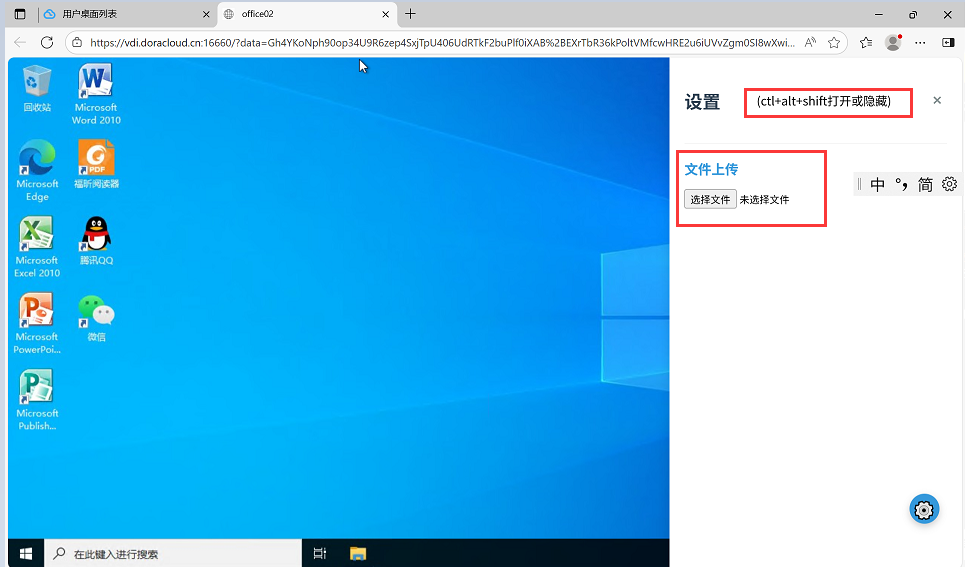Image resolution: width=965 pixels, height=567 pixels.
Task: Open File Explorer from the taskbar
Action: pos(358,553)
